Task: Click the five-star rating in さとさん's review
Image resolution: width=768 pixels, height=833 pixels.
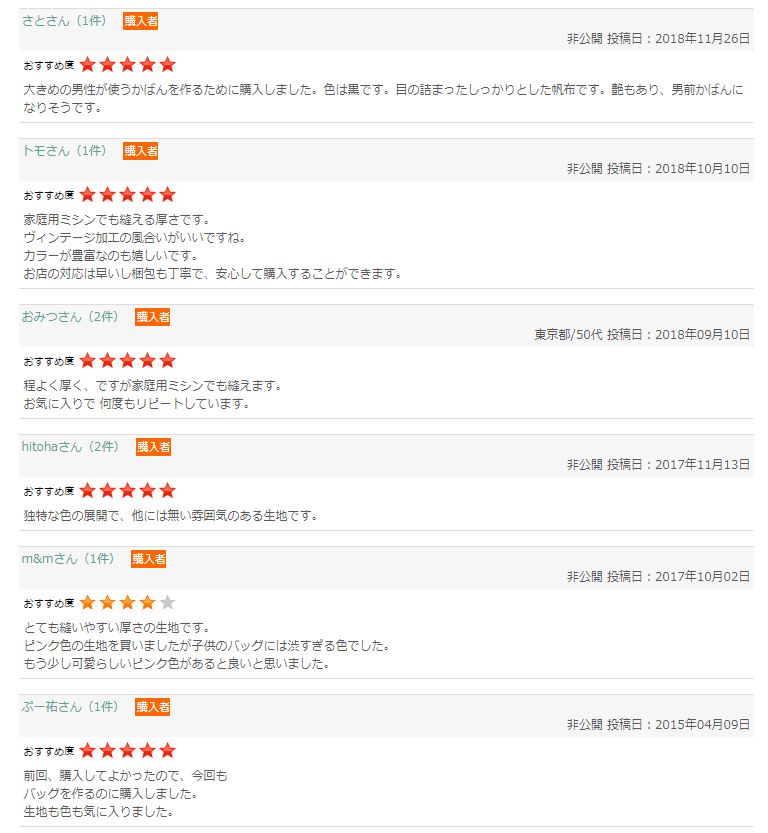Action: (x=127, y=65)
